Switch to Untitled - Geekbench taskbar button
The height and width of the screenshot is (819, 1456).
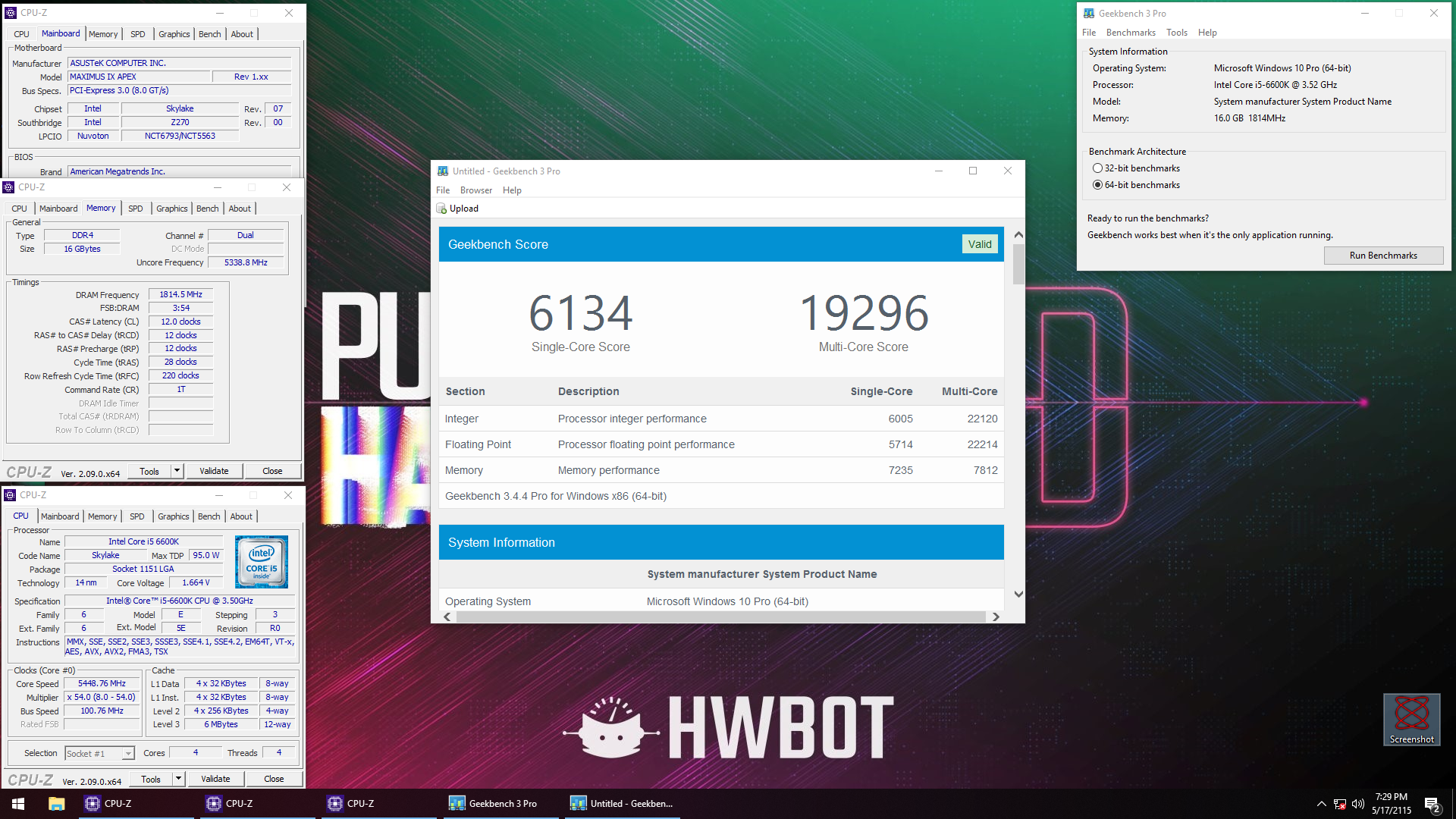point(622,803)
